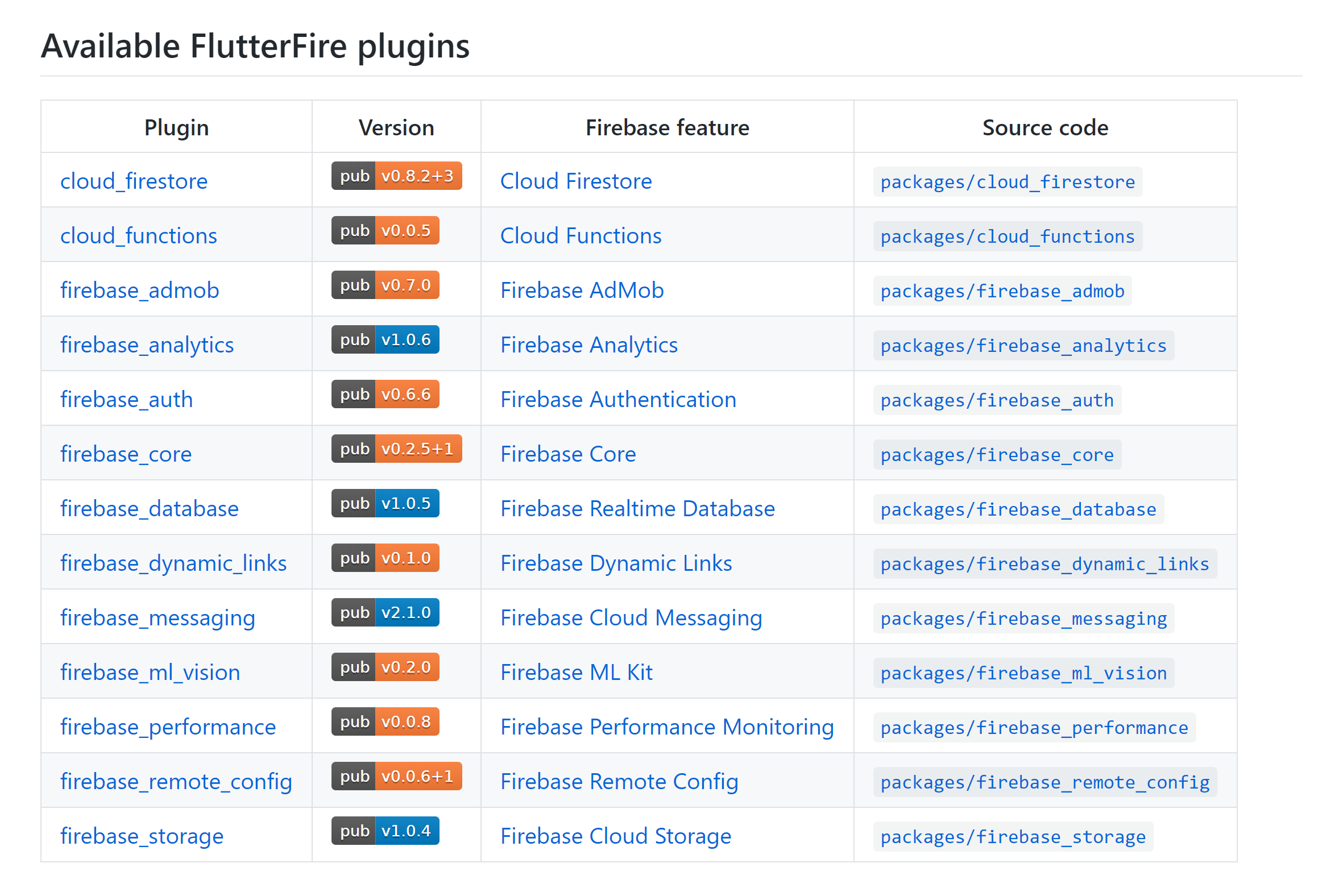The width and height of the screenshot is (1343, 896).
Task: Click the firebase_database v1.0.5 badge
Action: click(x=385, y=503)
